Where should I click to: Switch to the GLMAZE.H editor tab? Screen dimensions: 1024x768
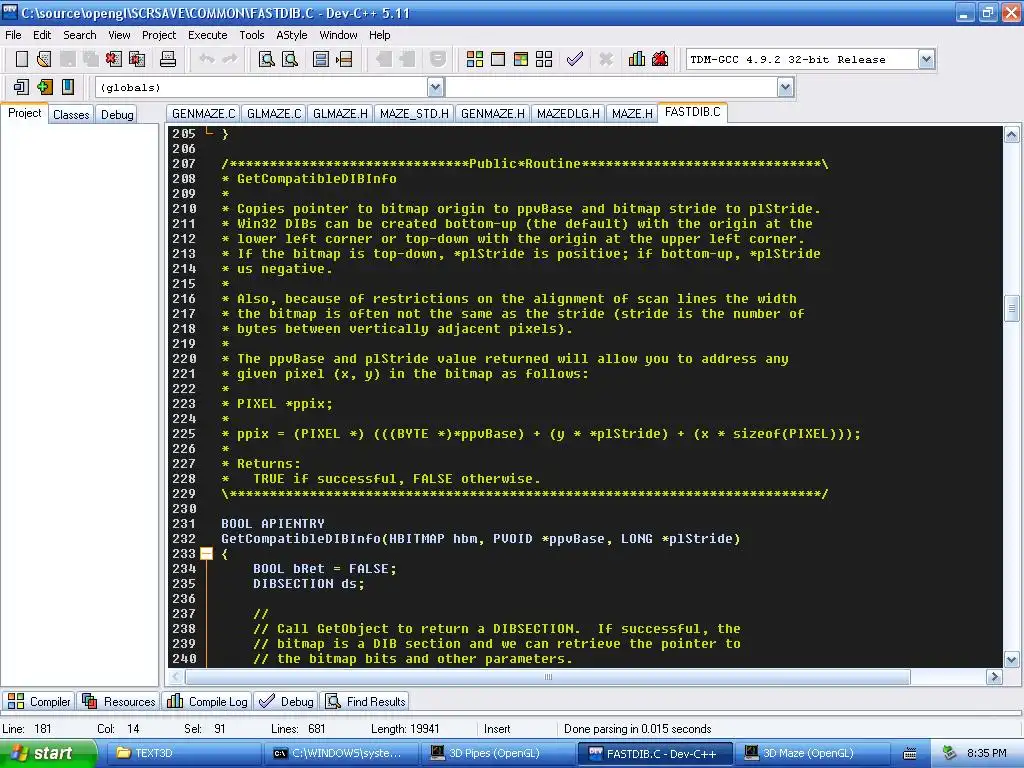(x=340, y=114)
